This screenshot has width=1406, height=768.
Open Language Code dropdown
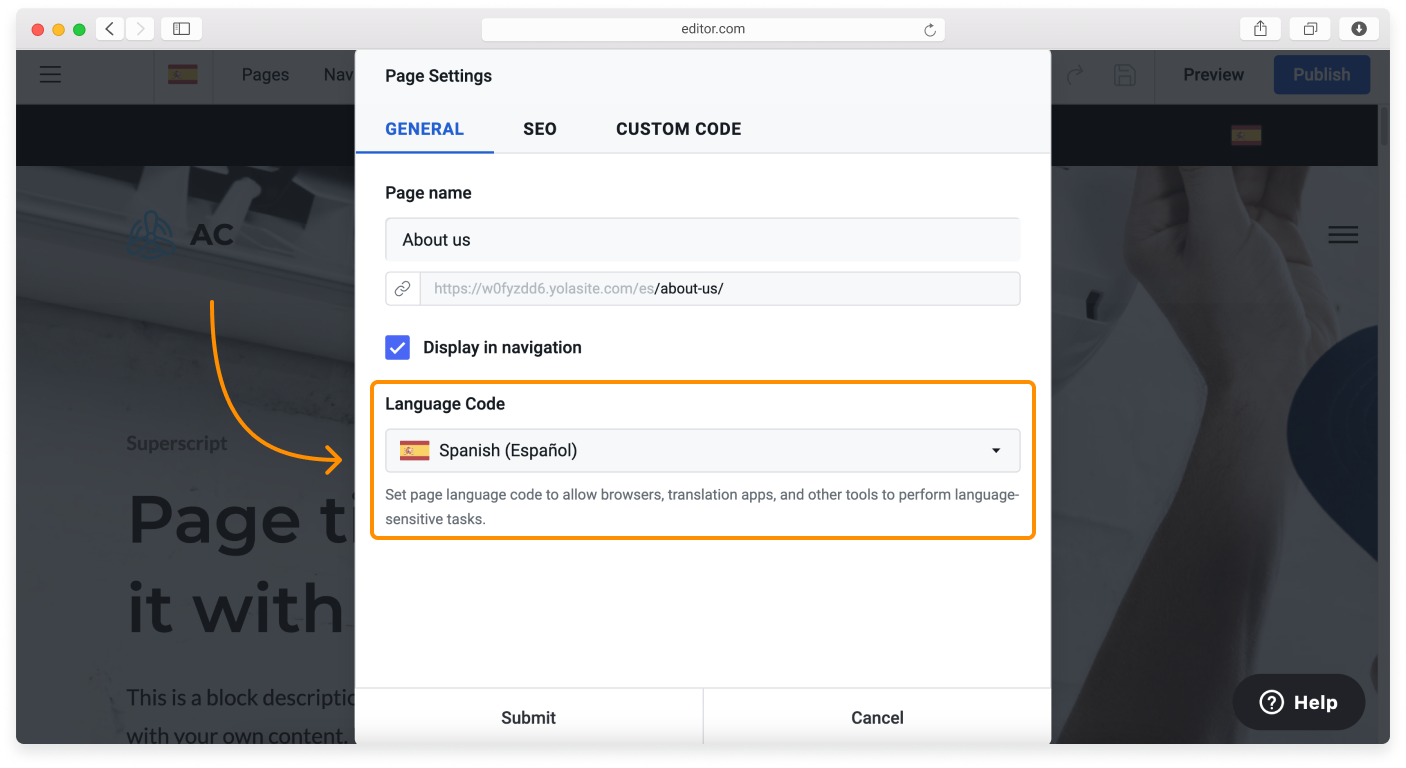703,451
